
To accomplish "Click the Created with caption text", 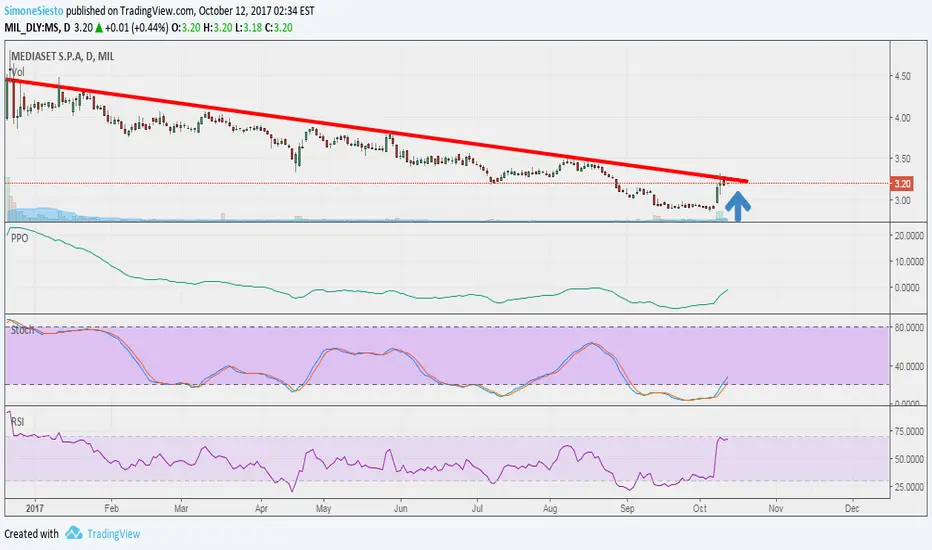I will coord(32,534).
